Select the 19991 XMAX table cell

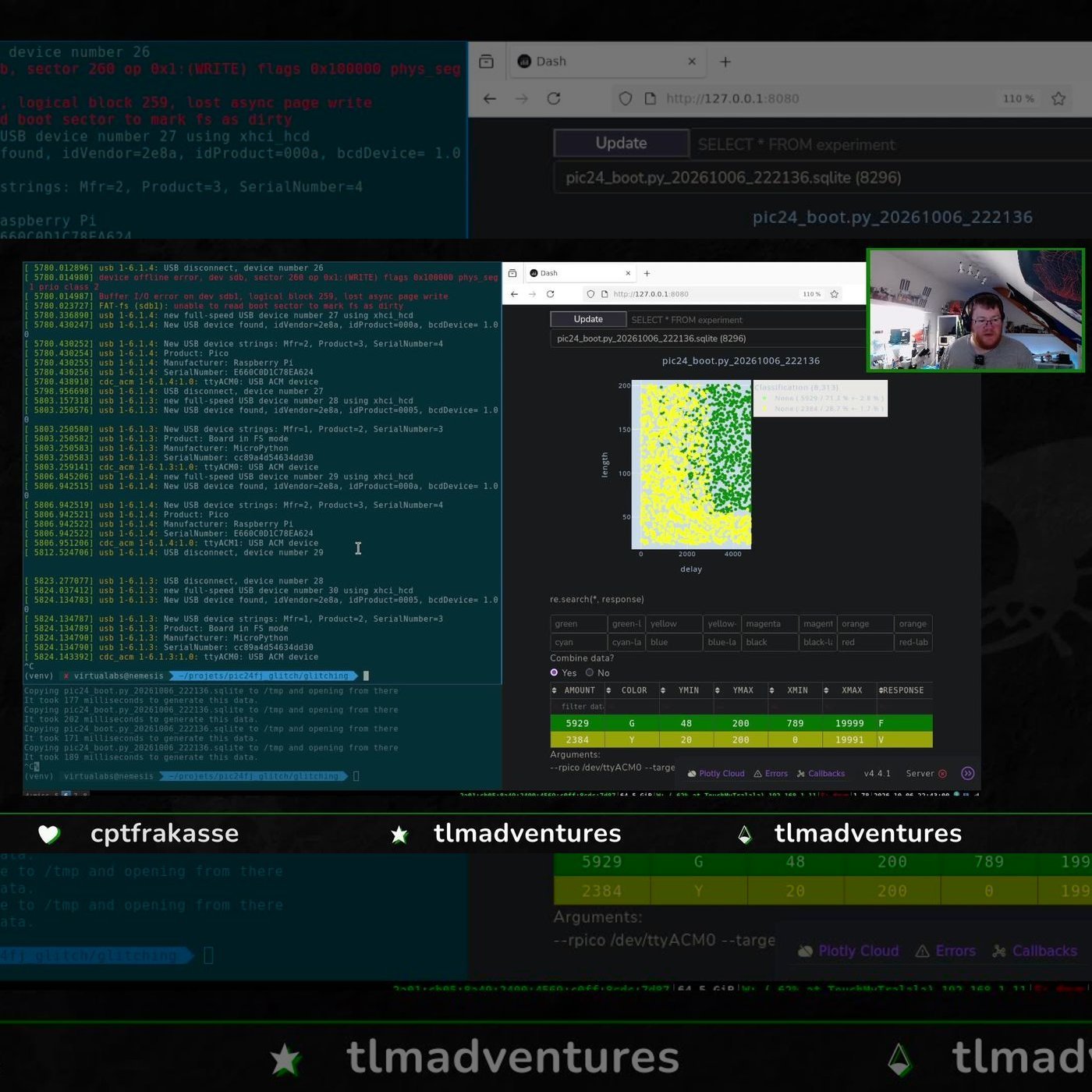pos(849,739)
